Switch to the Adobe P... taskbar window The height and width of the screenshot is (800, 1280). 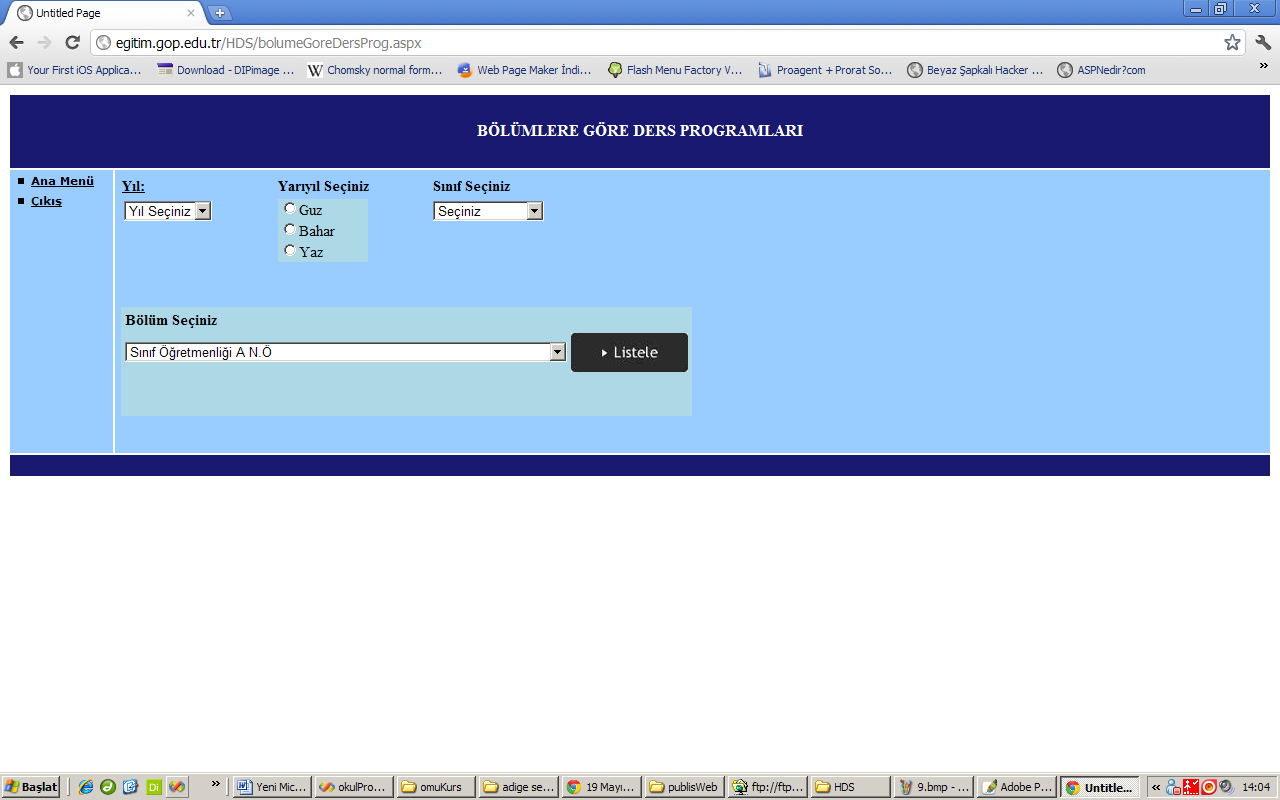(x=1016, y=787)
